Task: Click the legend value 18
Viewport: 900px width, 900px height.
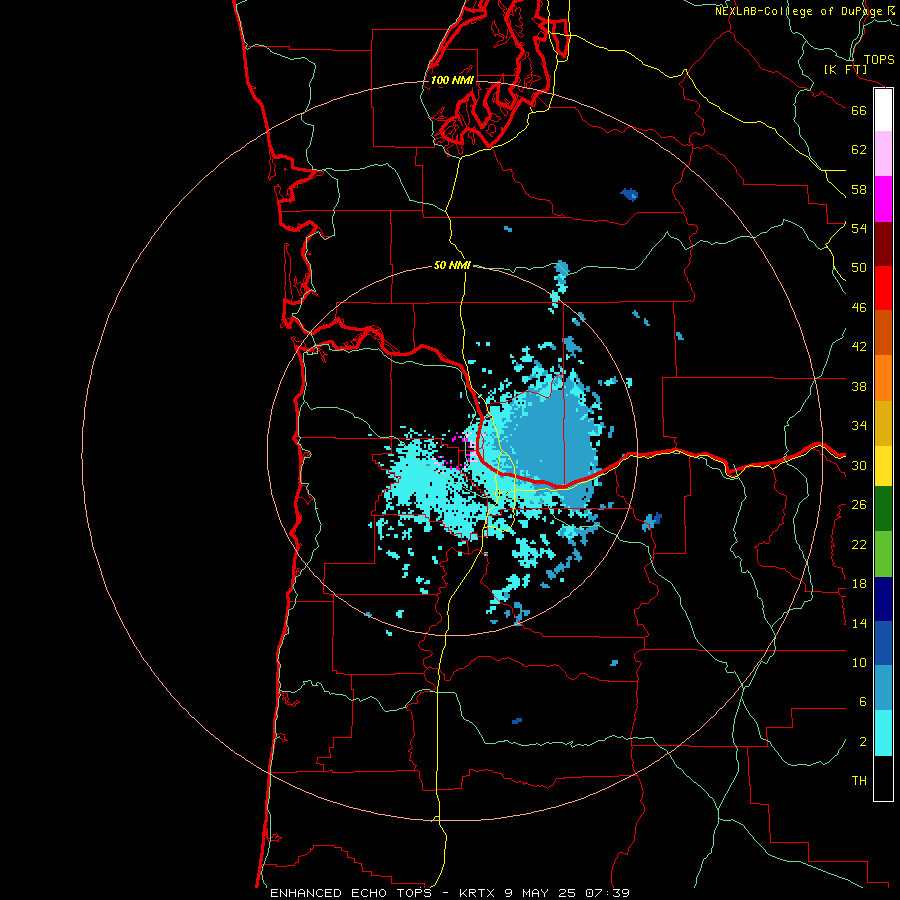Action: point(859,583)
